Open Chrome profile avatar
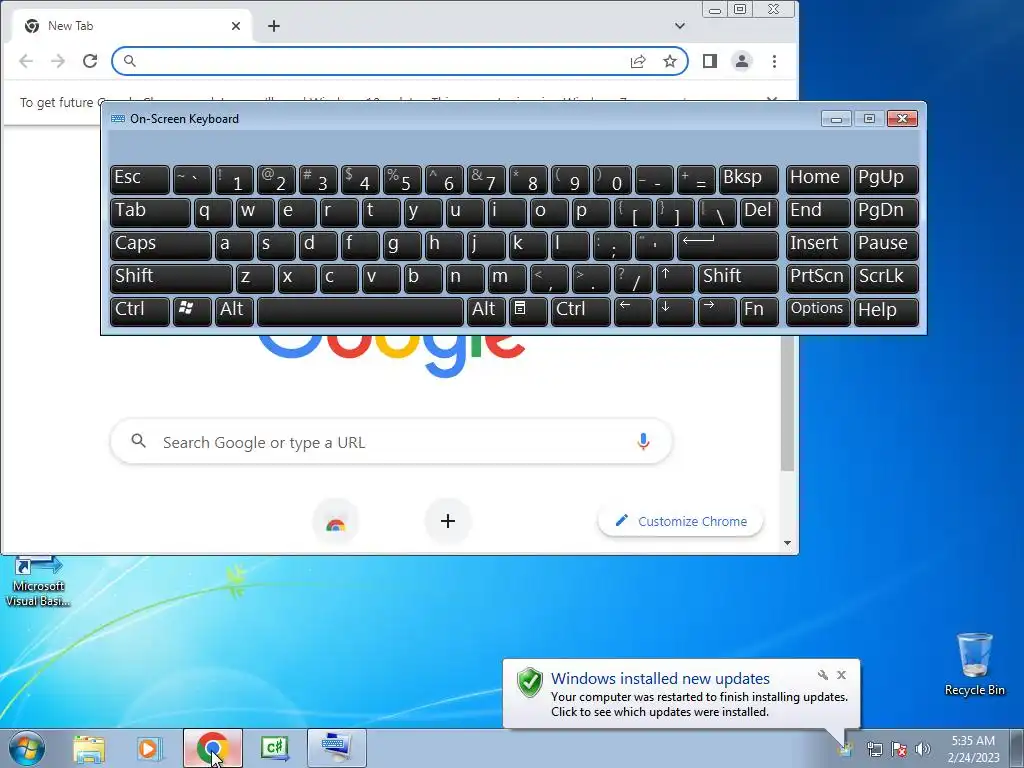This screenshot has width=1024, height=768. 742,61
